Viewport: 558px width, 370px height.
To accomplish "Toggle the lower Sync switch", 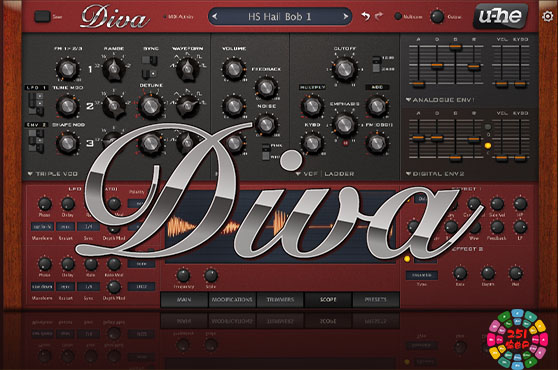I will pyautogui.click(x=149, y=74).
